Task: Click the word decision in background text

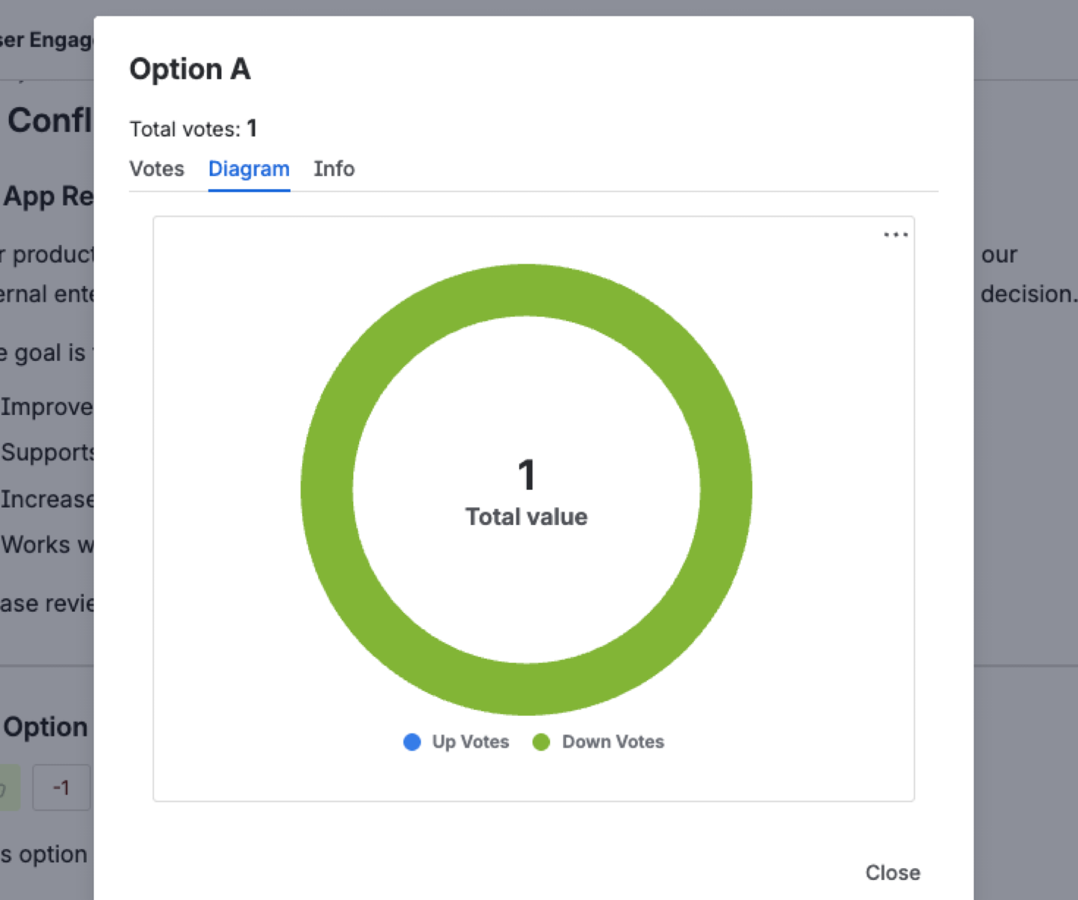Action: coord(1027,294)
